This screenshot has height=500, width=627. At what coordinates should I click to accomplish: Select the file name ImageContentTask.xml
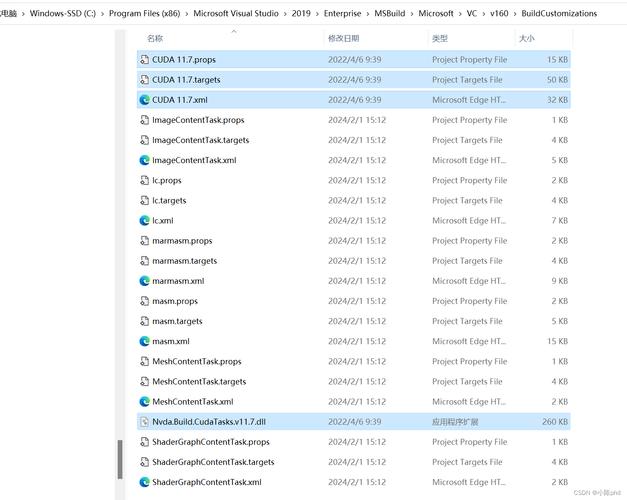click(194, 160)
